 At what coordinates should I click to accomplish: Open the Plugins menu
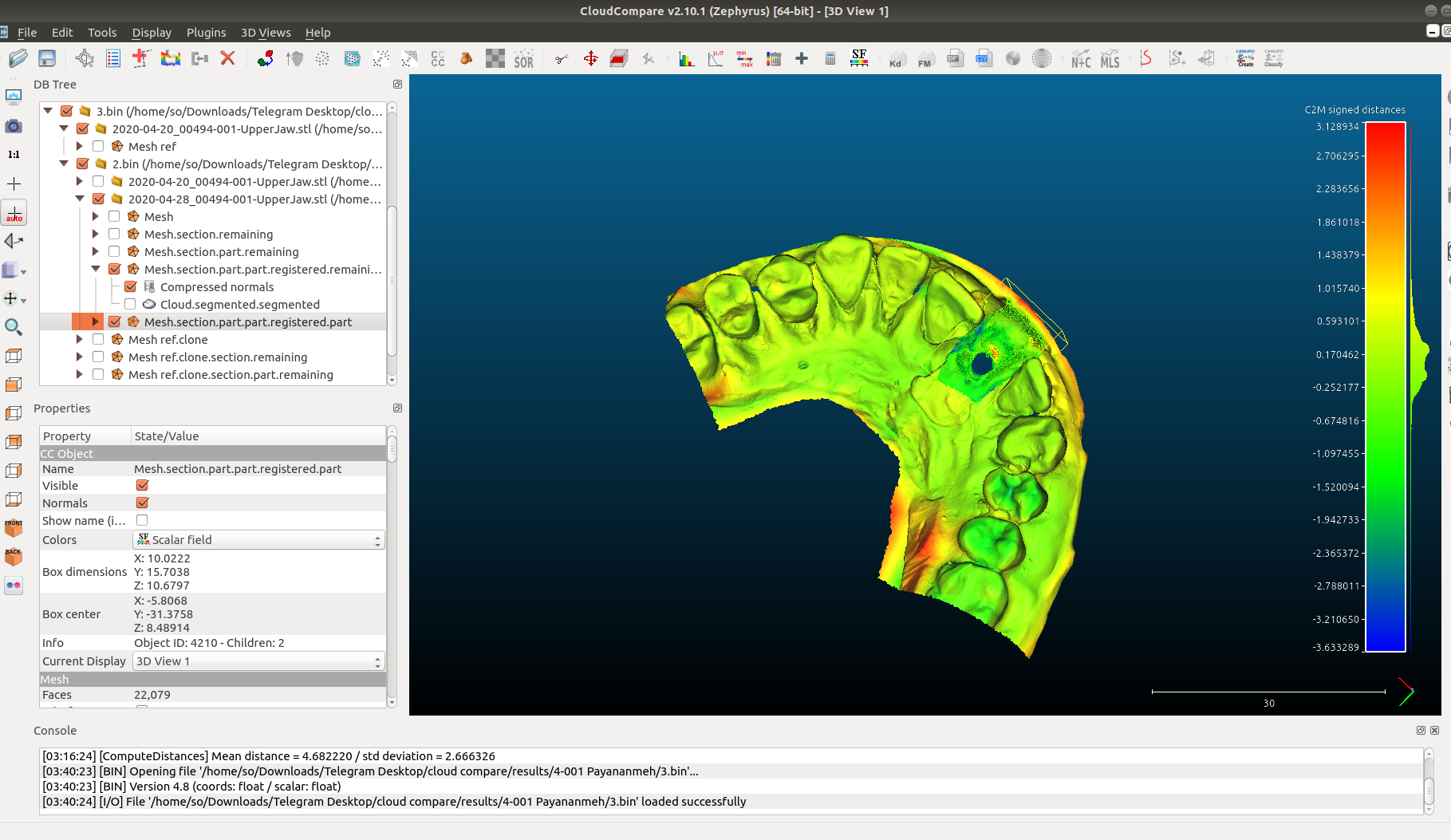tap(206, 33)
